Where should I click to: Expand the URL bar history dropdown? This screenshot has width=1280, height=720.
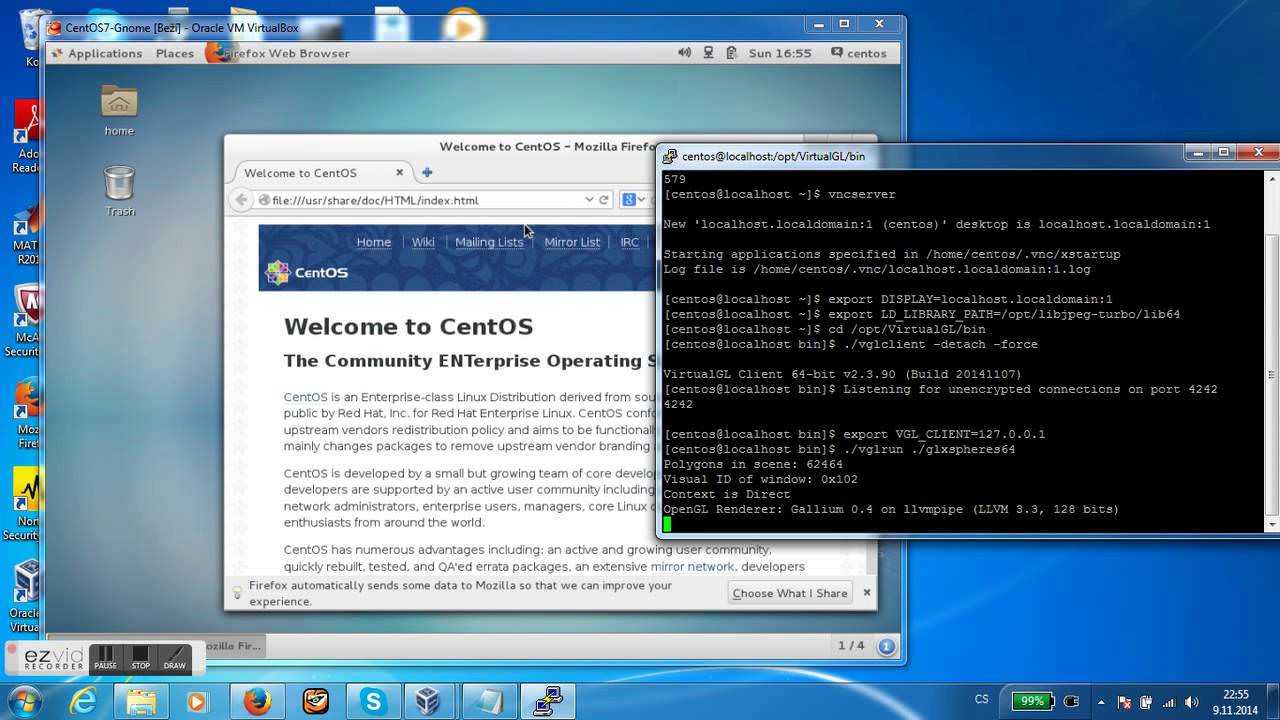tap(589, 200)
